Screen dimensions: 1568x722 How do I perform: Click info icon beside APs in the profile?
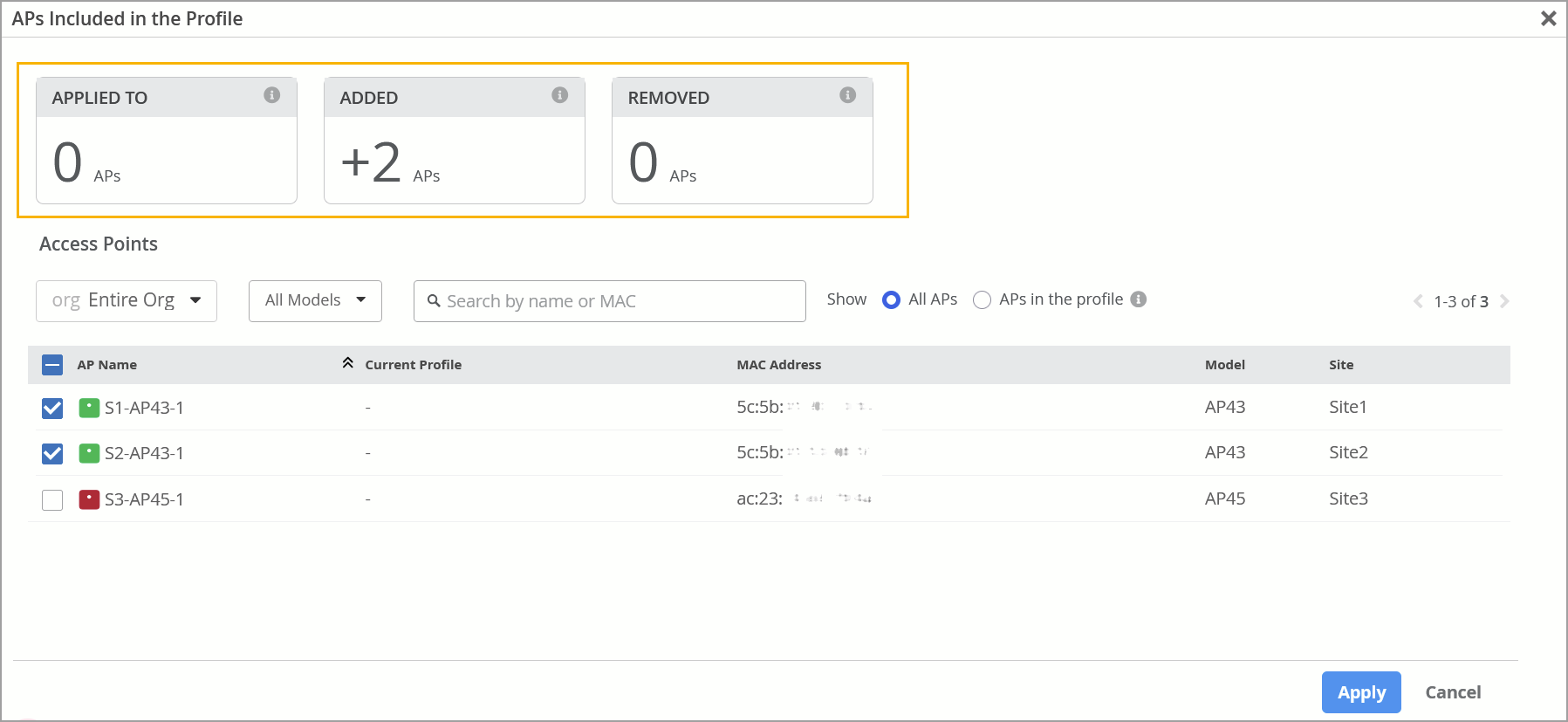coord(1138,299)
